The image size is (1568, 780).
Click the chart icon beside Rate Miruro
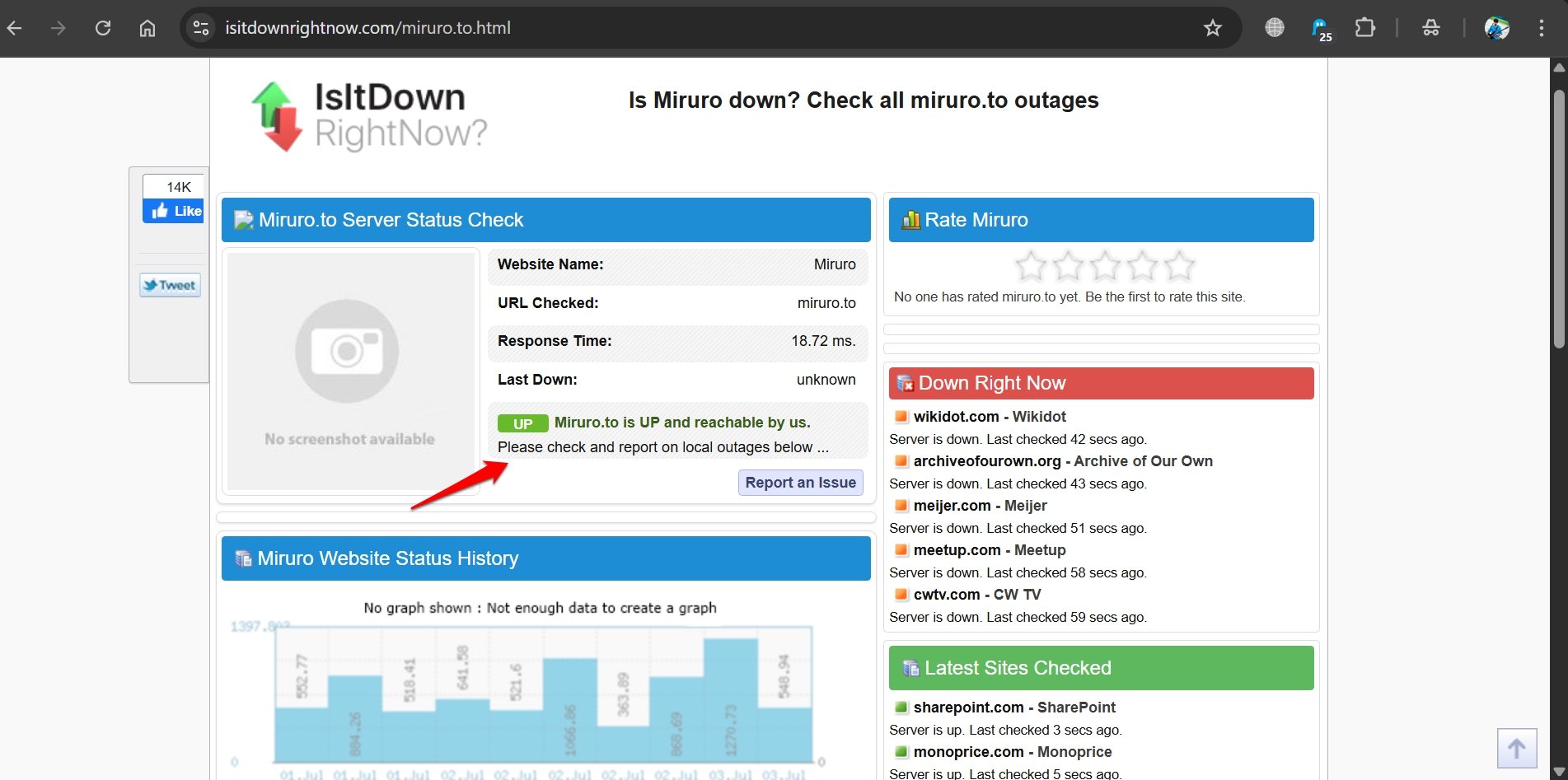click(910, 219)
